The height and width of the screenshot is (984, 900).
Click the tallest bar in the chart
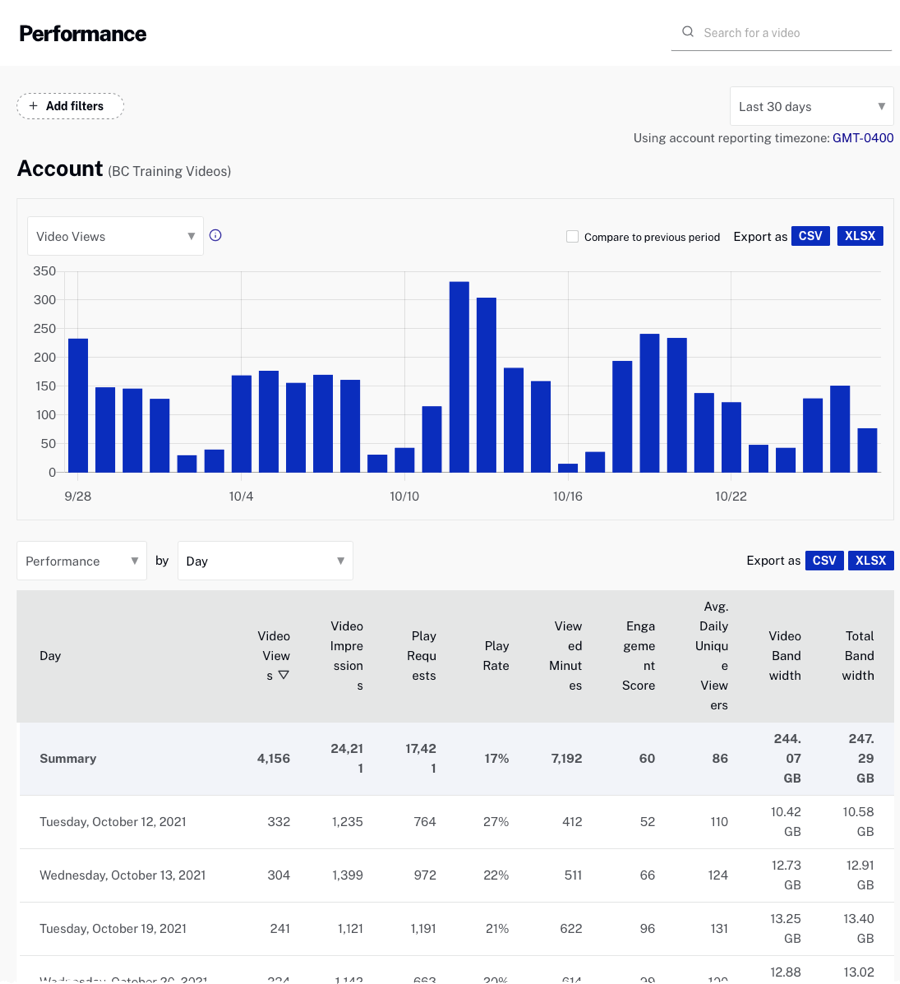click(459, 377)
